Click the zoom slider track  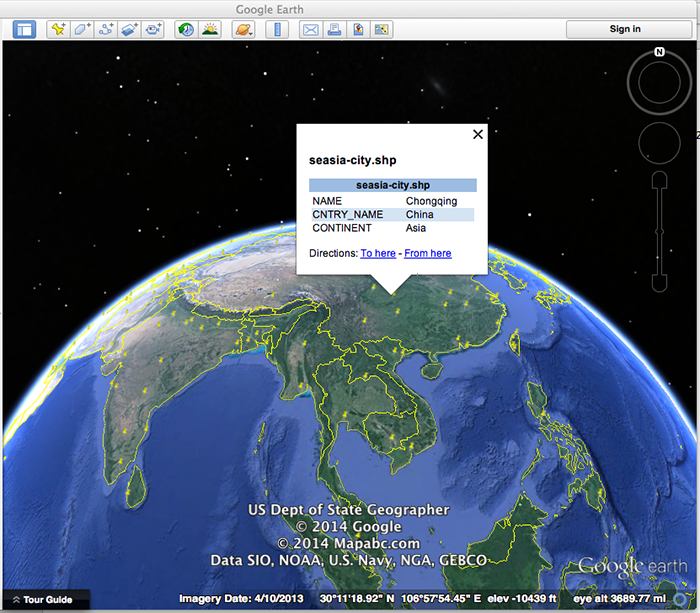pyautogui.click(x=659, y=232)
